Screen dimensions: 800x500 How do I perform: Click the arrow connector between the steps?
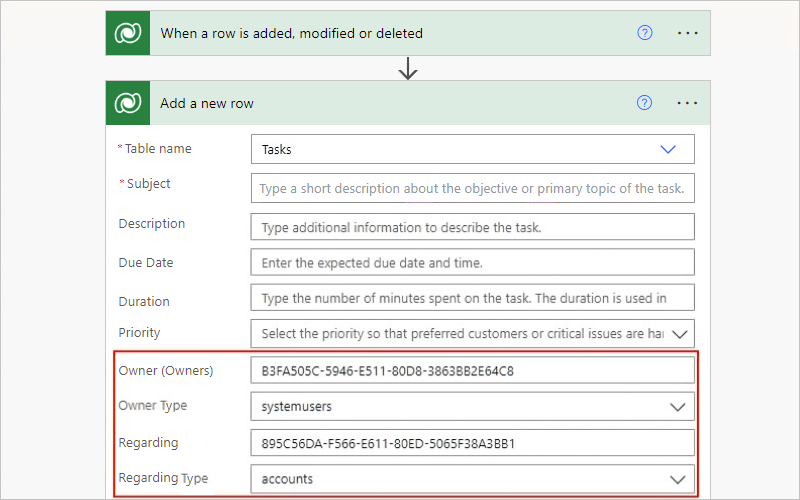pos(408,69)
